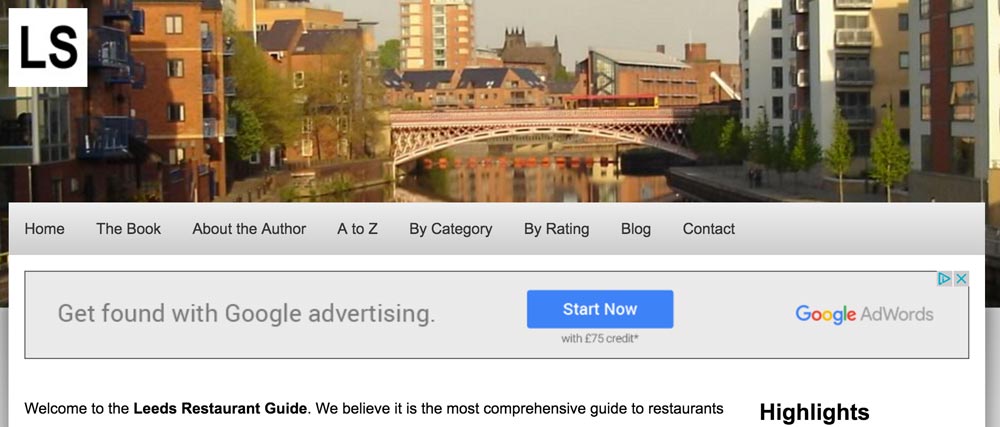Open the Home menu item
Image resolution: width=1000 pixels, height=427 pixels.
pos(45,229)
